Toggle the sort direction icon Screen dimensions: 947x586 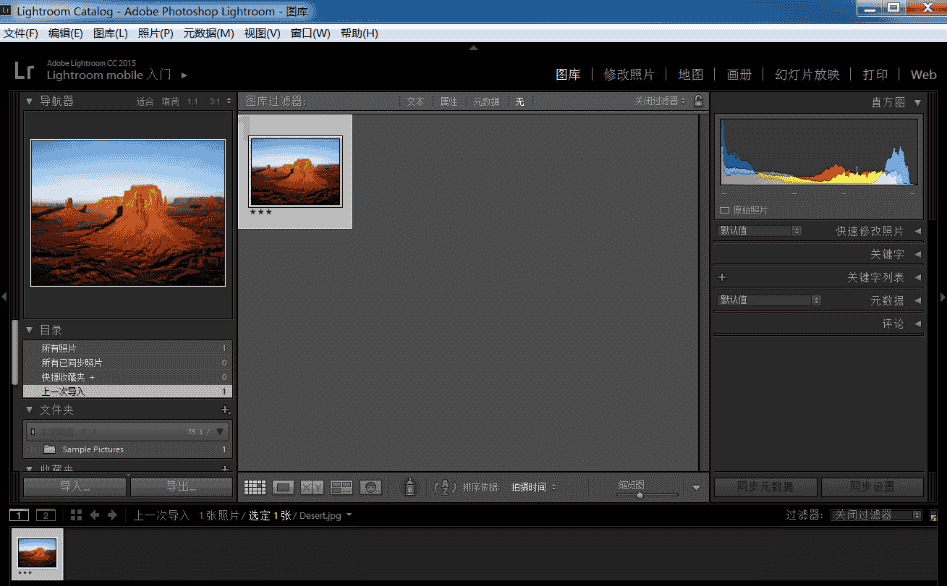pyautogui.click(x=444, y=487)
